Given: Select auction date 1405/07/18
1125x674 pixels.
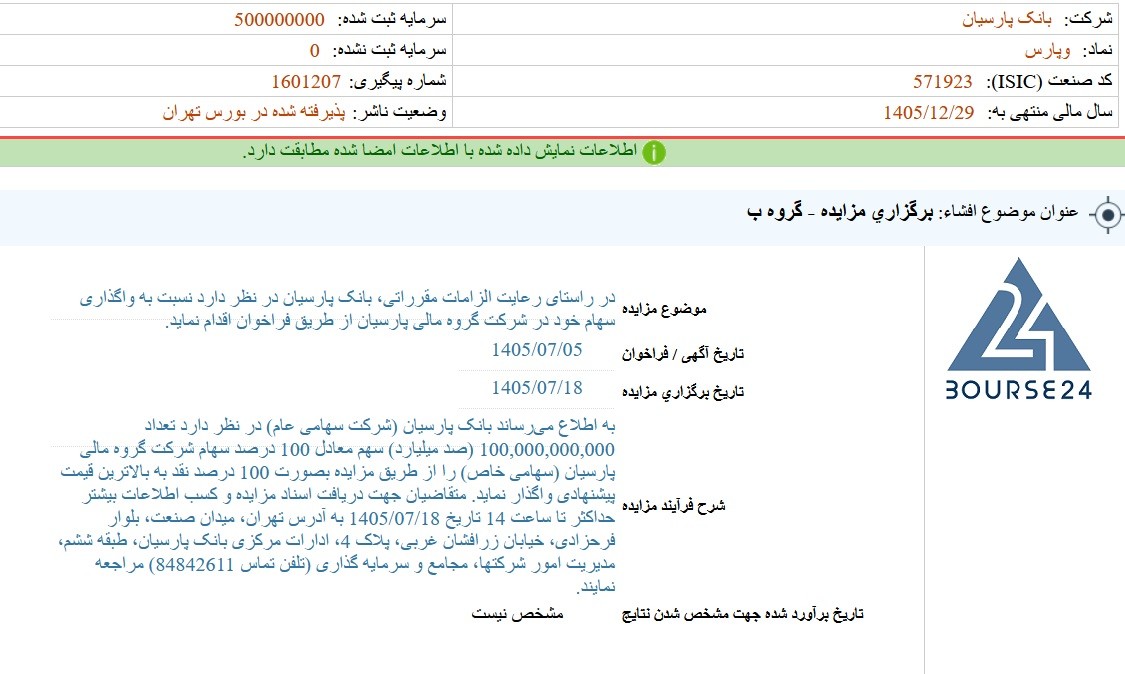Looking at the screenshot, I should click(x=537, y=388).
